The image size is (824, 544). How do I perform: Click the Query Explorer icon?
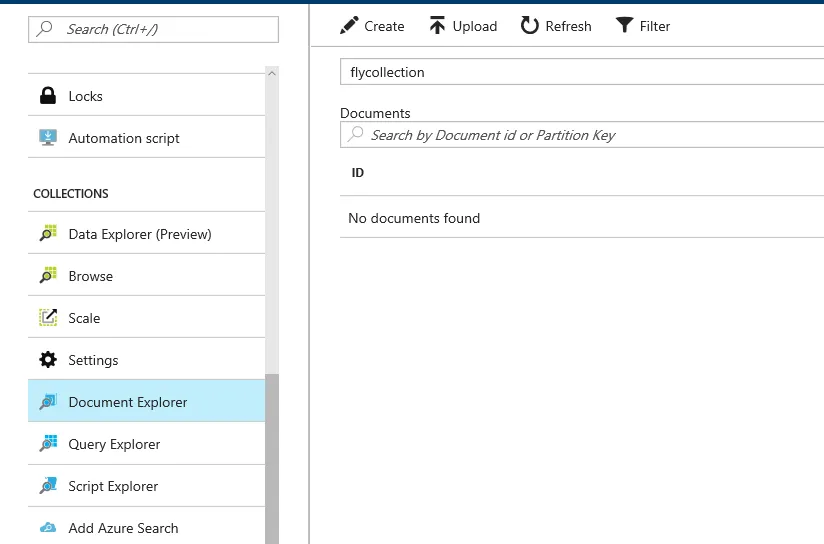coord(47,444)
